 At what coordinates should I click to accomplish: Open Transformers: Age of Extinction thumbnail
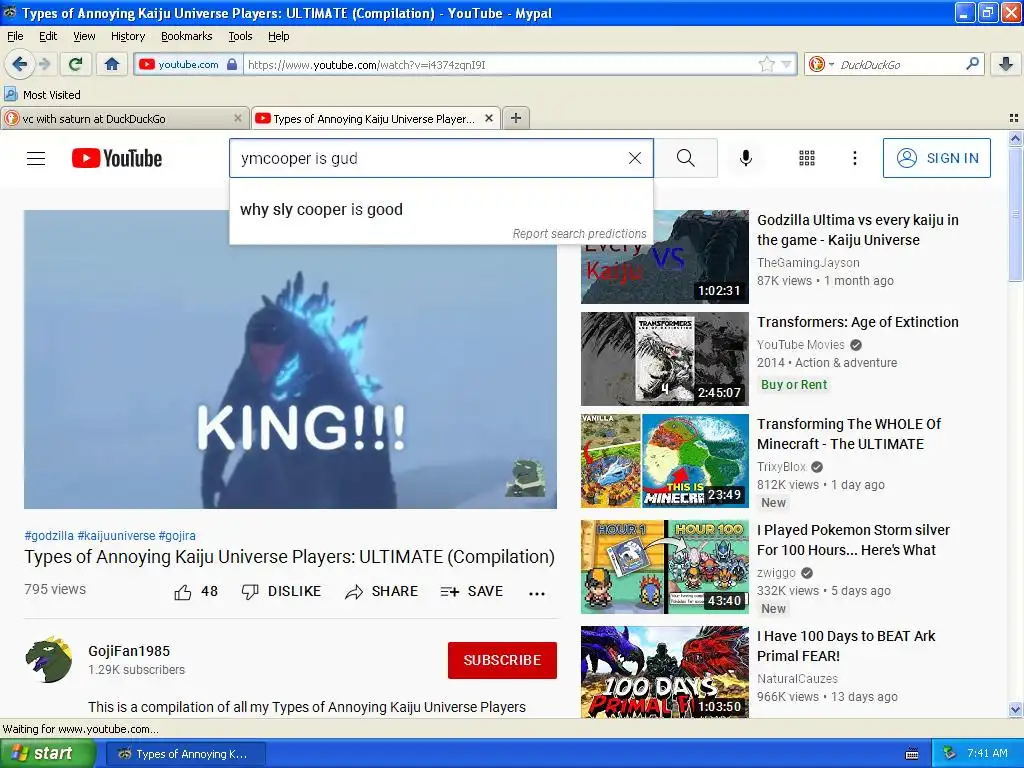pos(665,359)
